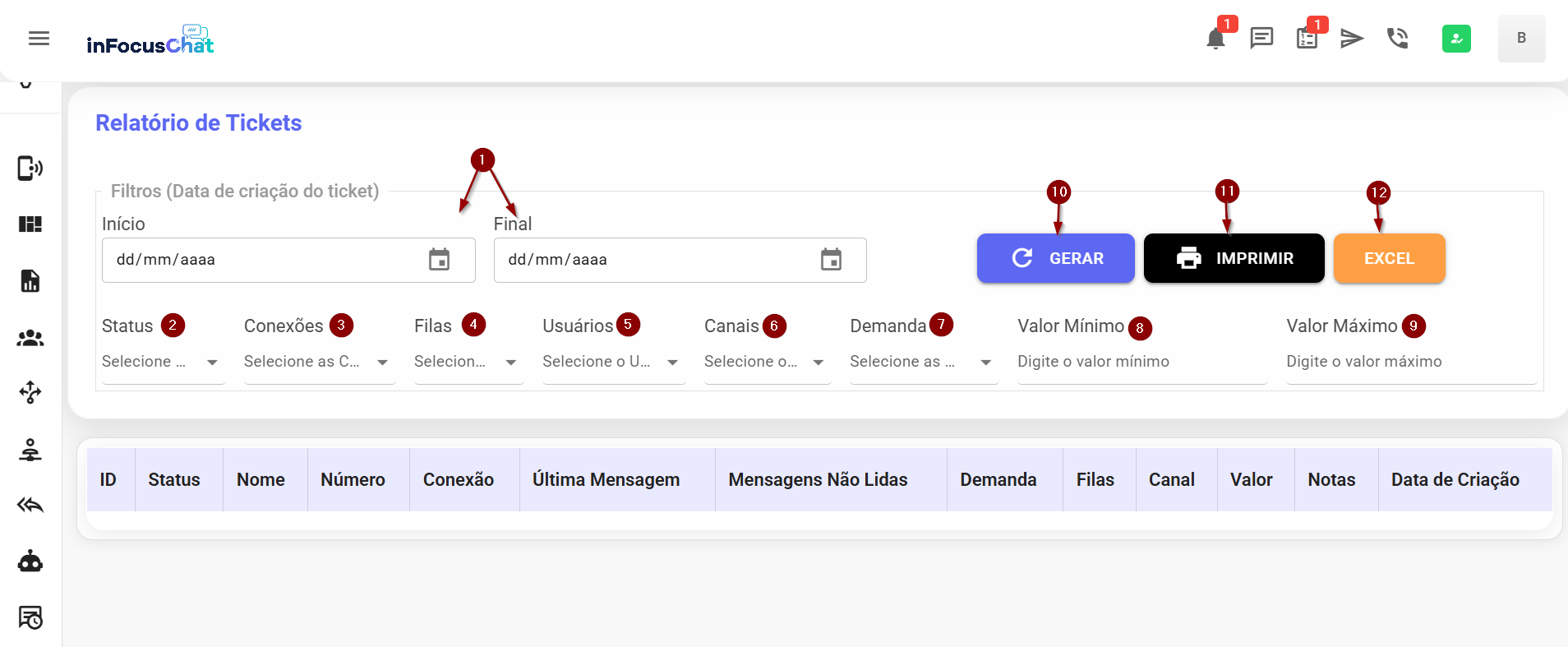Open the hamburger navigation menu
This screenshot has width=1568, height=647.
tap(39, 39)
